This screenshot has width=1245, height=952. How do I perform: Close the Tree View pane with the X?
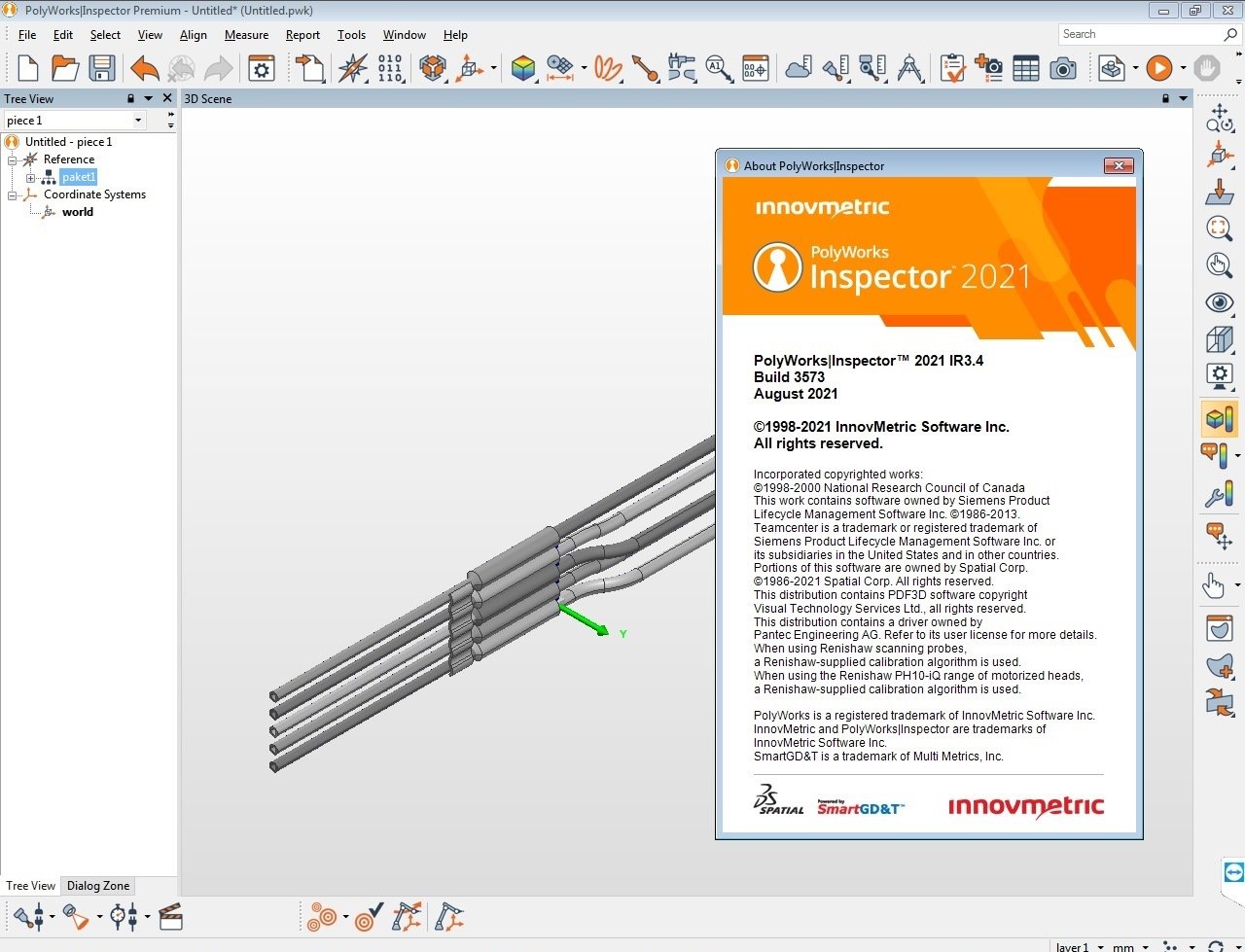pos(167,98)
